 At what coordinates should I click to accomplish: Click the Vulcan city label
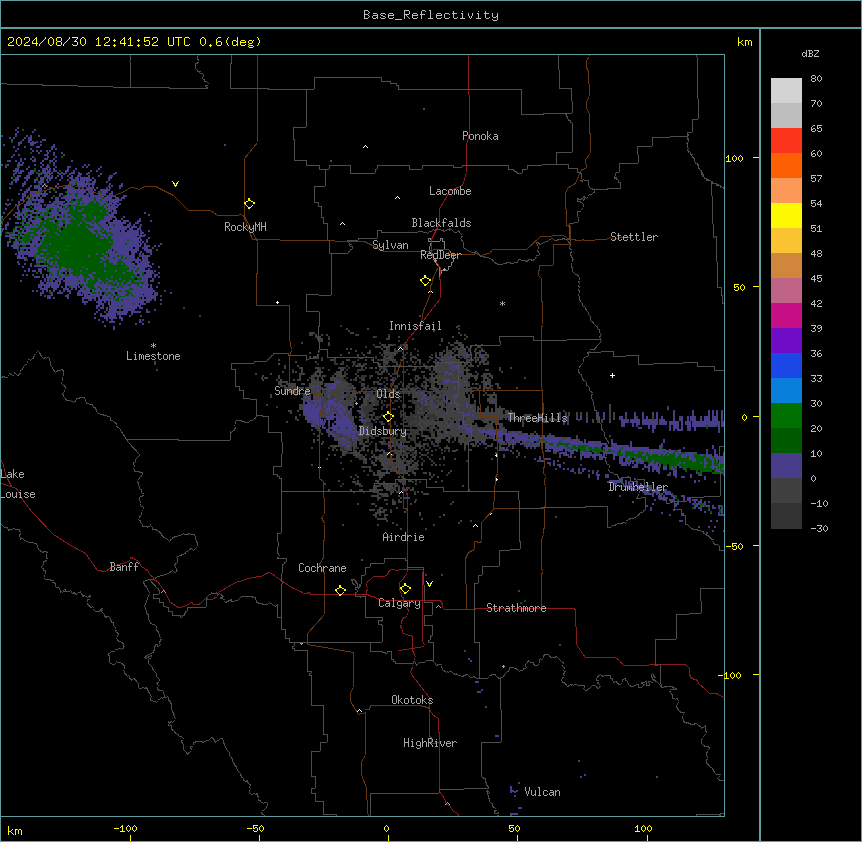pyautogui.click(x=542, y=792)
